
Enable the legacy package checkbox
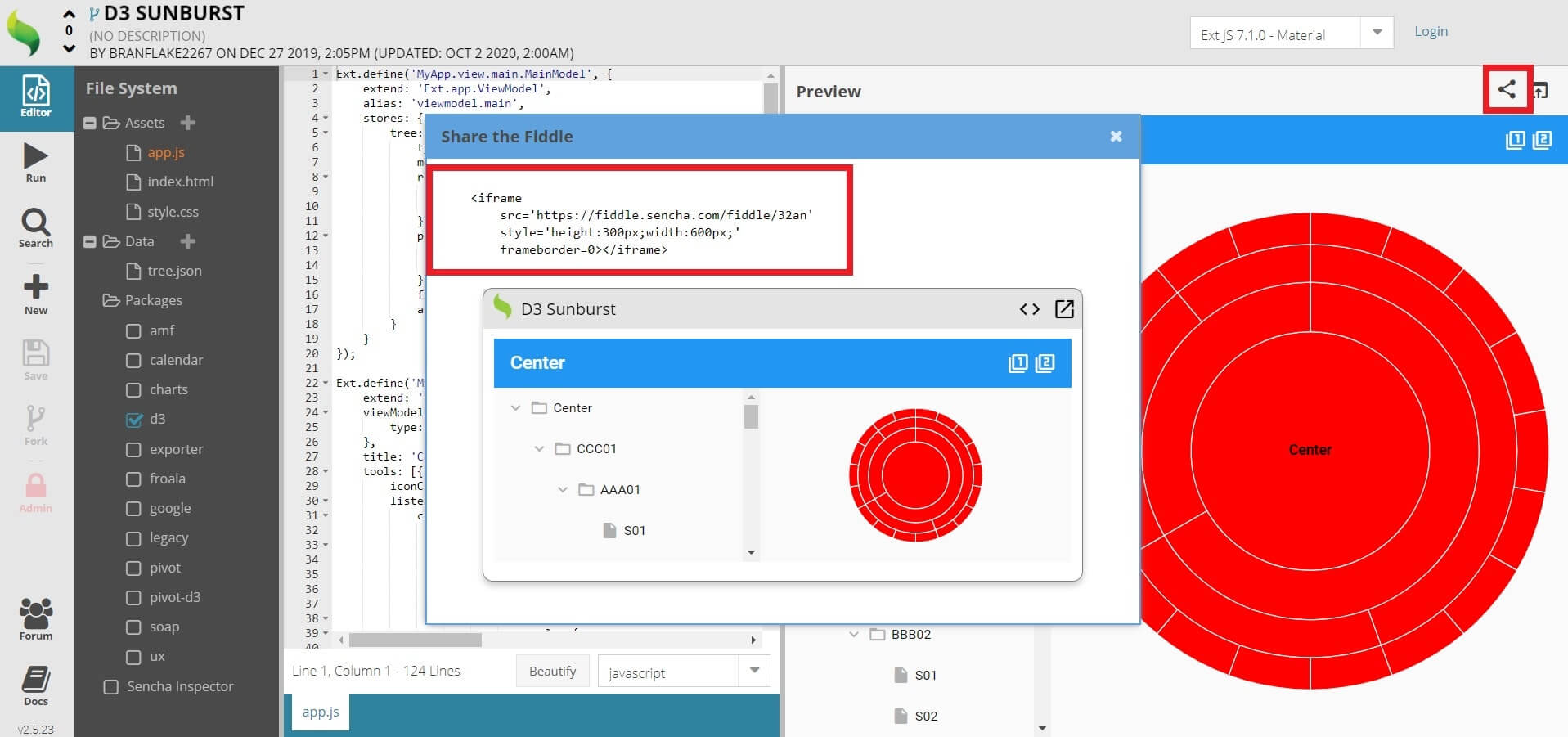[133, 538]
